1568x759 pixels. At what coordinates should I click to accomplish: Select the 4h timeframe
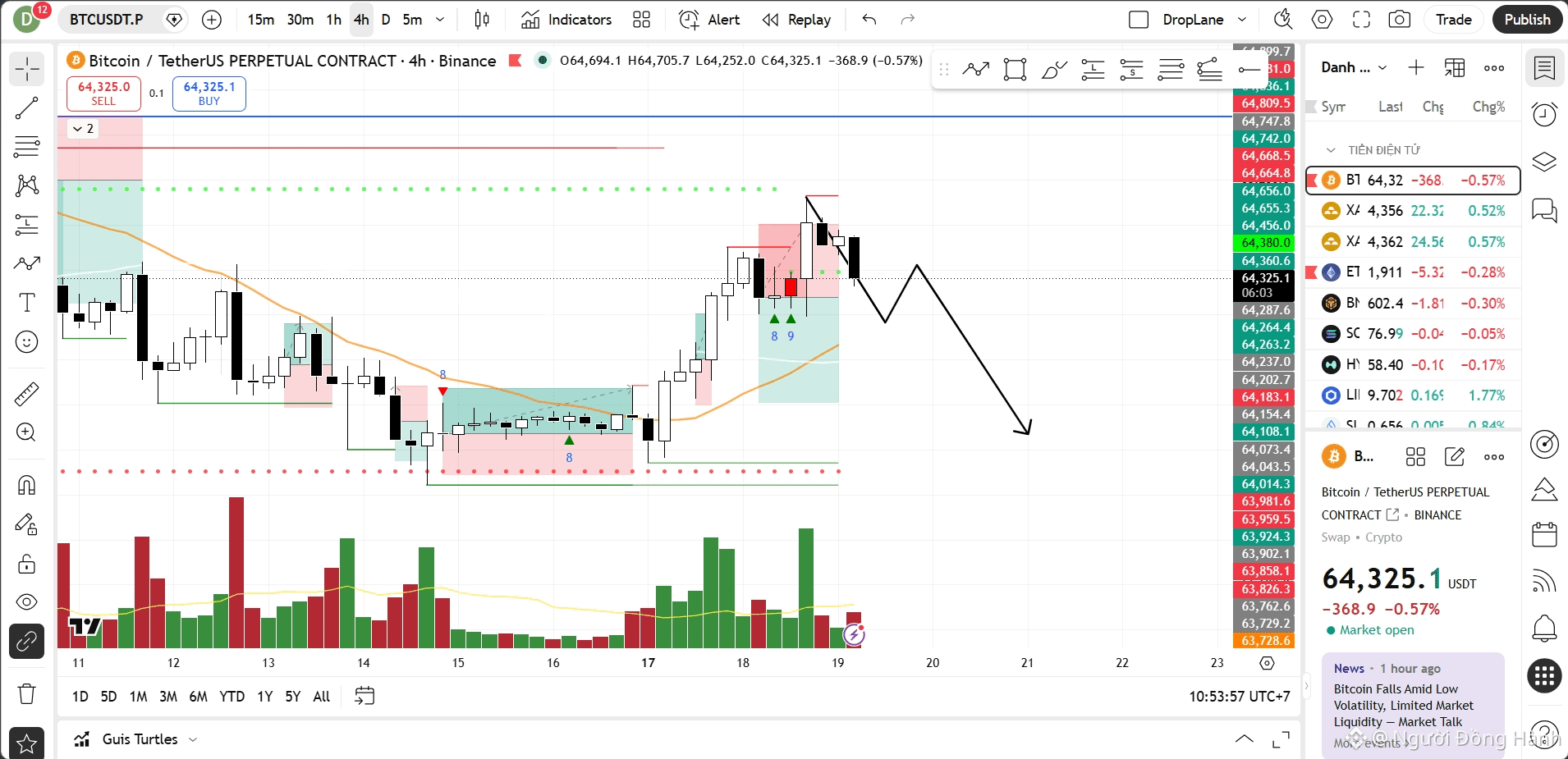click(361, 20)
